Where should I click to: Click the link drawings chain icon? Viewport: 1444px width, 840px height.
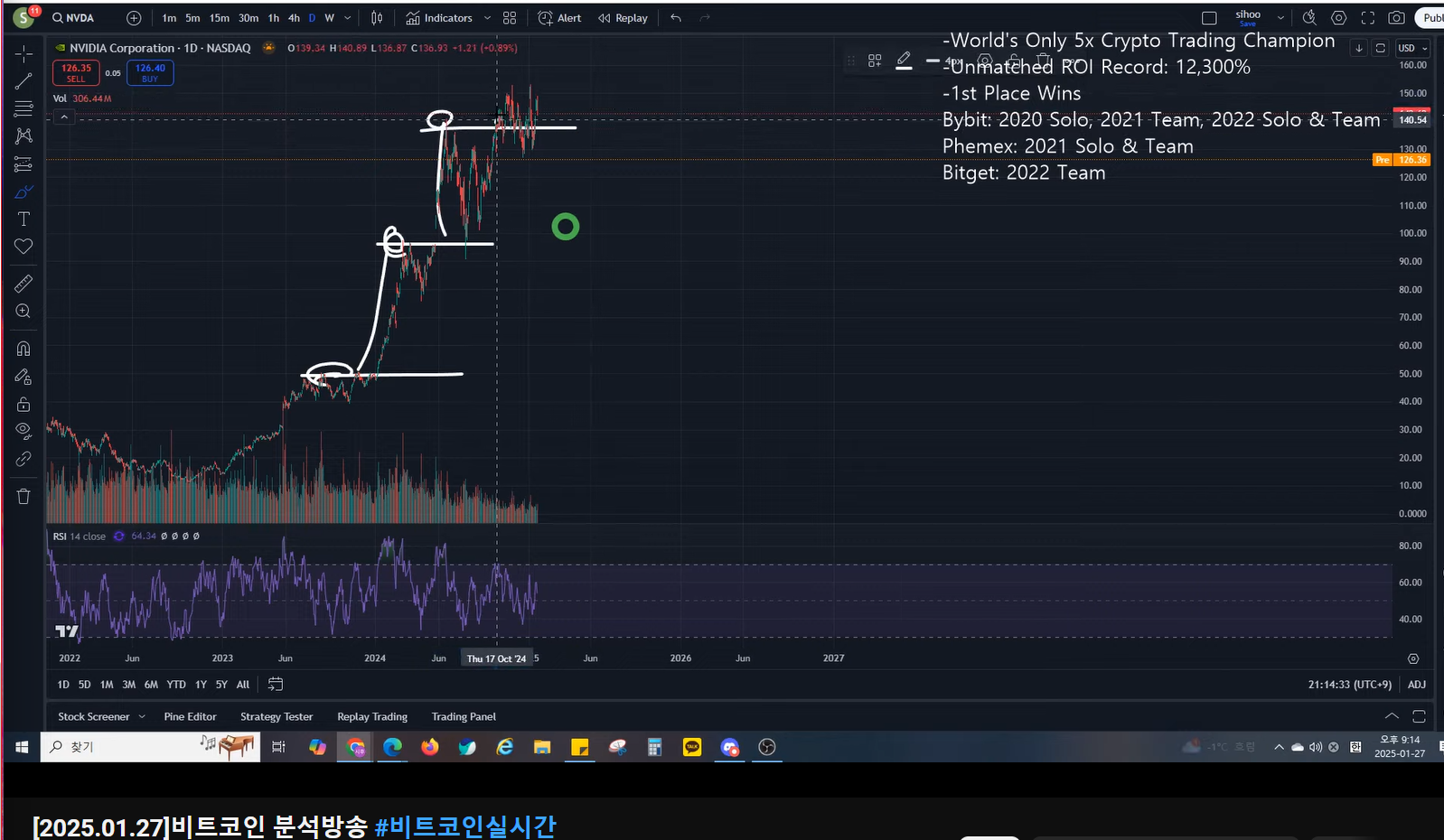(23, 459)
